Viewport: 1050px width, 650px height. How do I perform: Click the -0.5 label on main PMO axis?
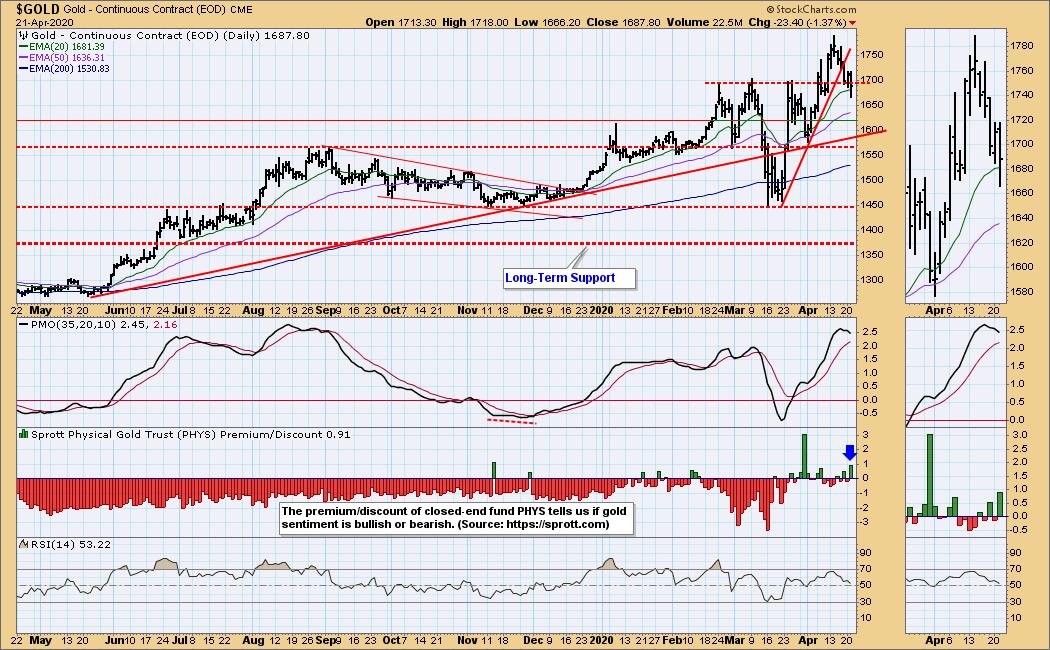[x=871, y=412]
